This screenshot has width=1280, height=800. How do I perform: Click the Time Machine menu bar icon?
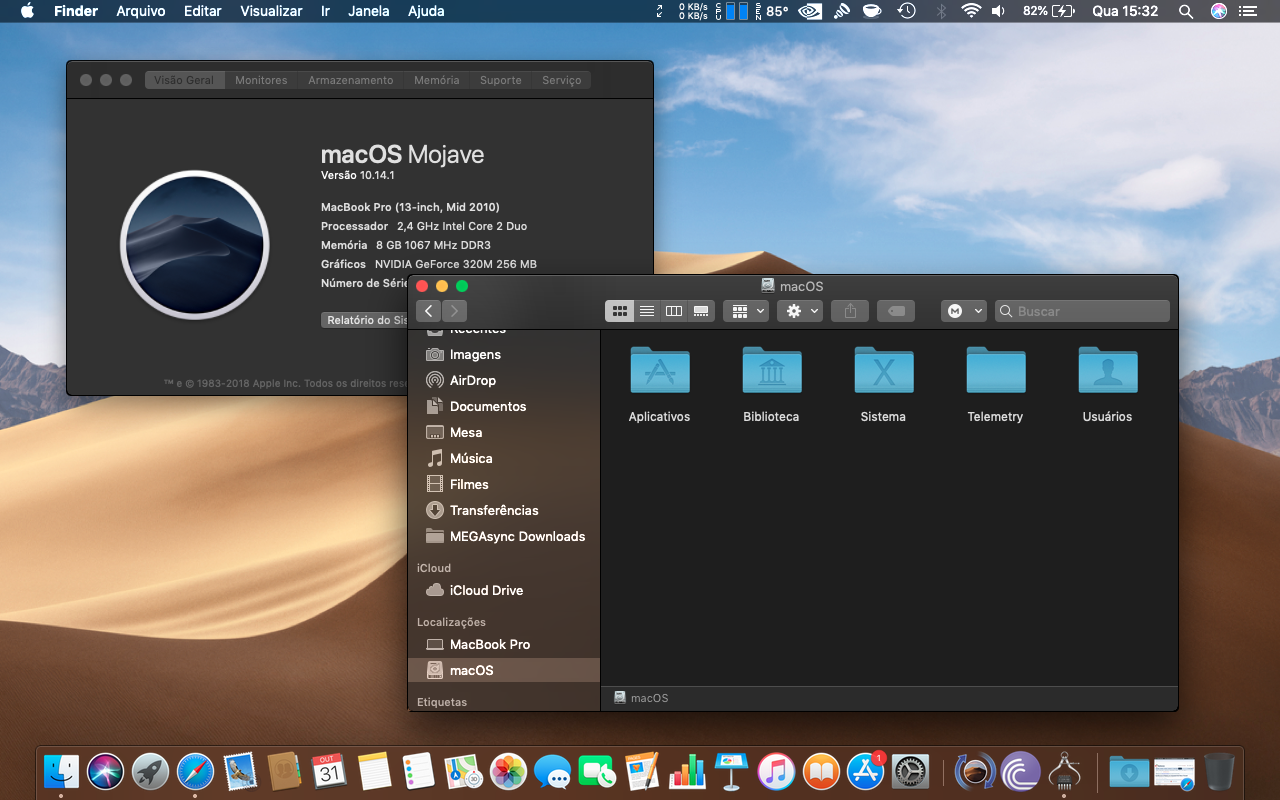tap(906, 11)
